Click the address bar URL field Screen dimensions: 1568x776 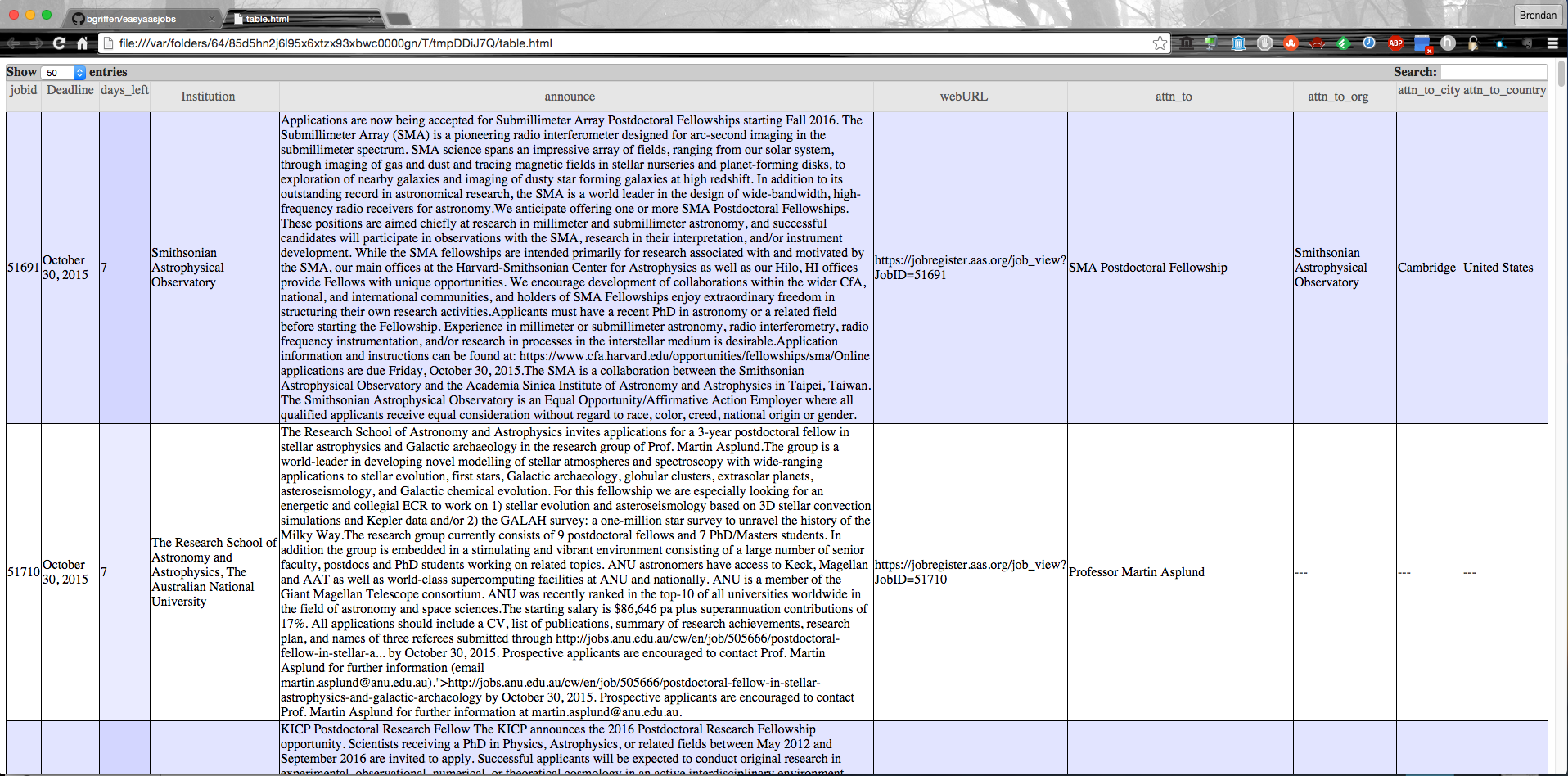coord(634,43)
